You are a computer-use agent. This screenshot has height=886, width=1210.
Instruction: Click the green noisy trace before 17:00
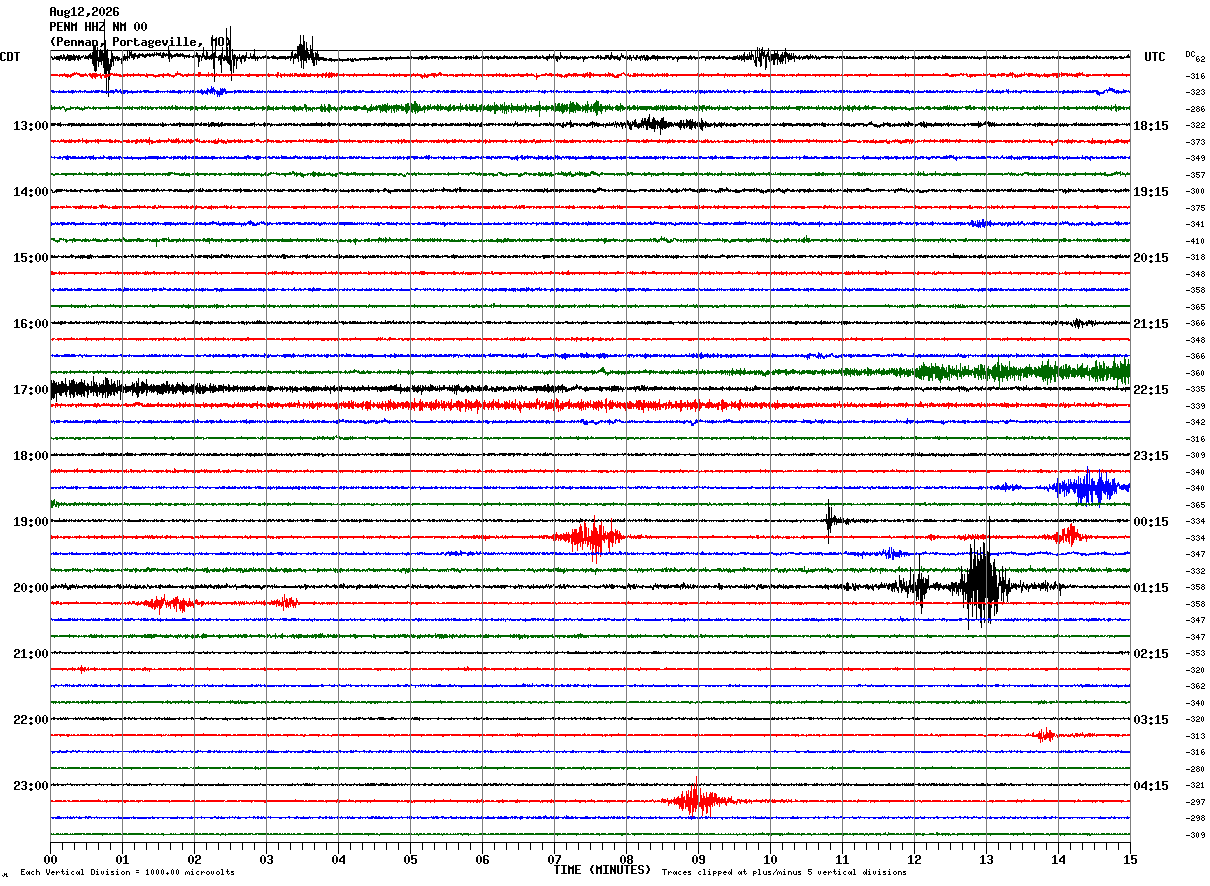tap(1020, 371)
